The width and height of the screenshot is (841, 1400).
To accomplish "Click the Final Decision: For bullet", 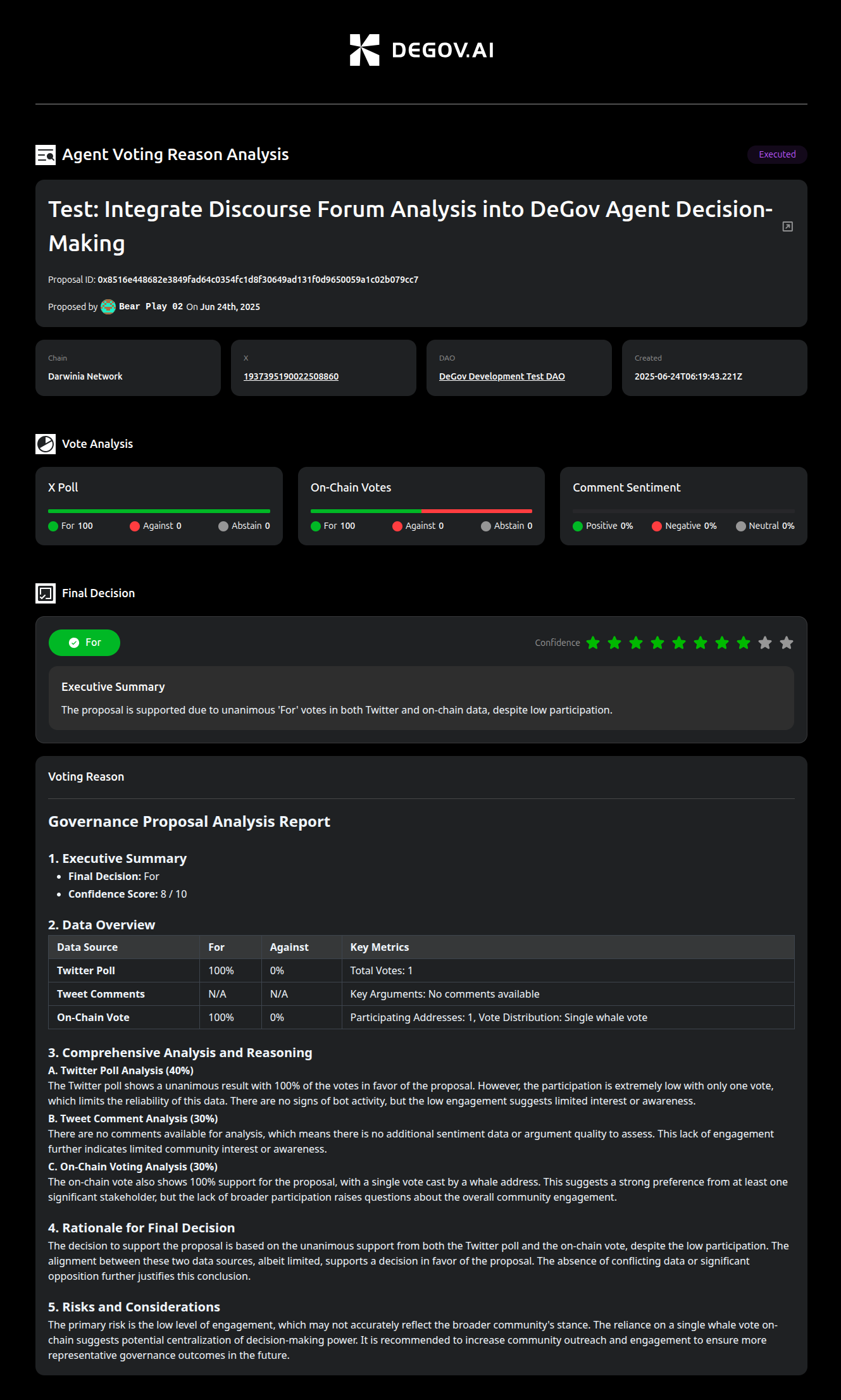I will tap(114, 876).
